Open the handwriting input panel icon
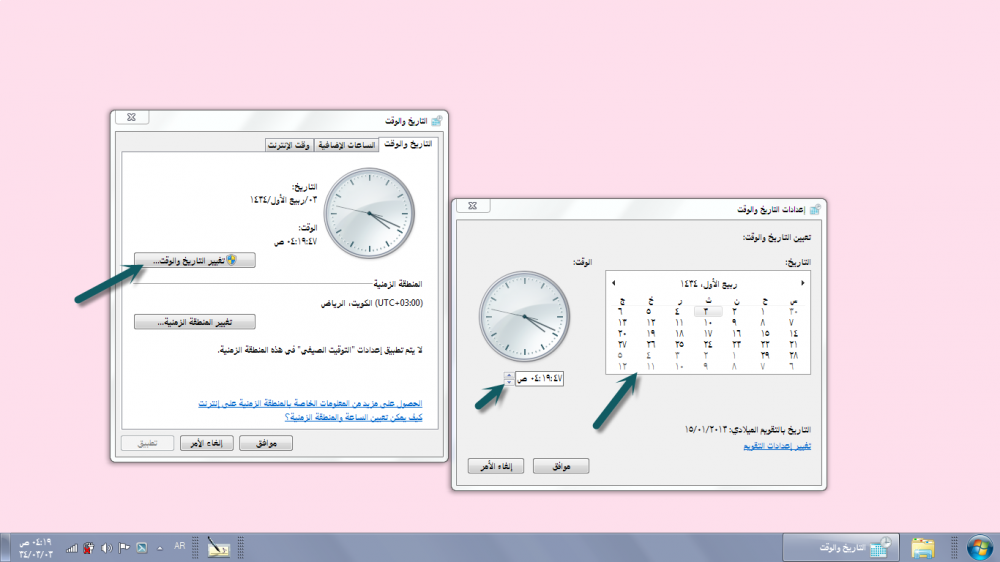This screenshot has height=562, width=1000. point(219,548)
